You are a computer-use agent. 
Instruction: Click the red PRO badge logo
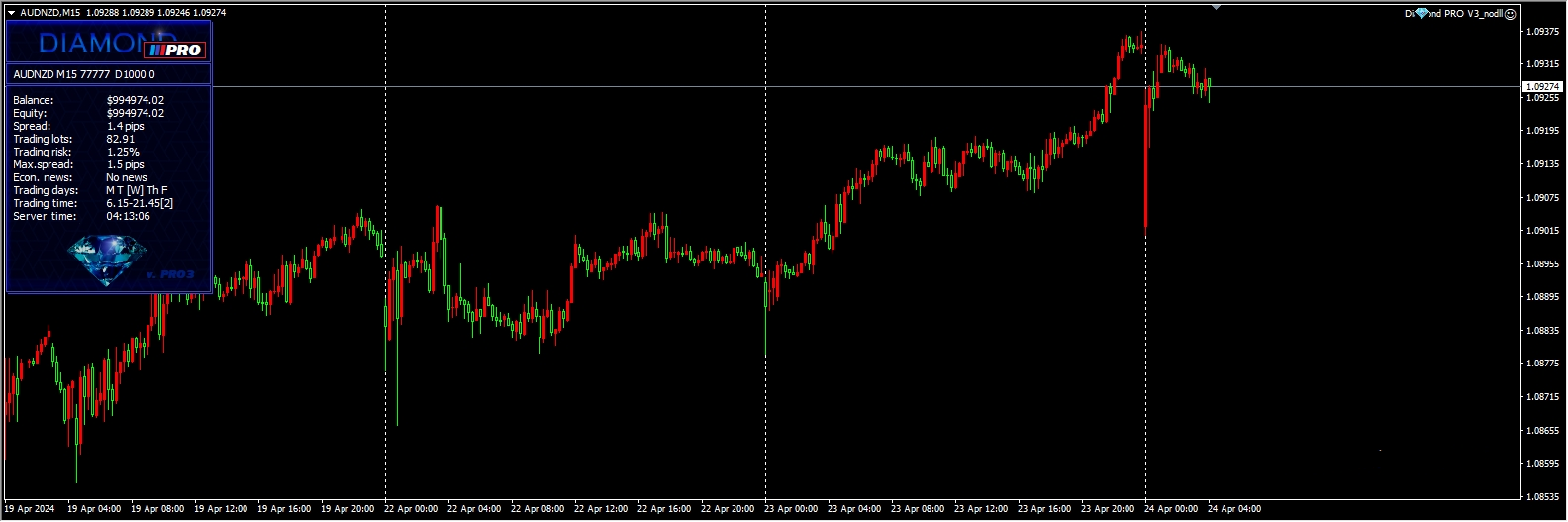[175, 50]
